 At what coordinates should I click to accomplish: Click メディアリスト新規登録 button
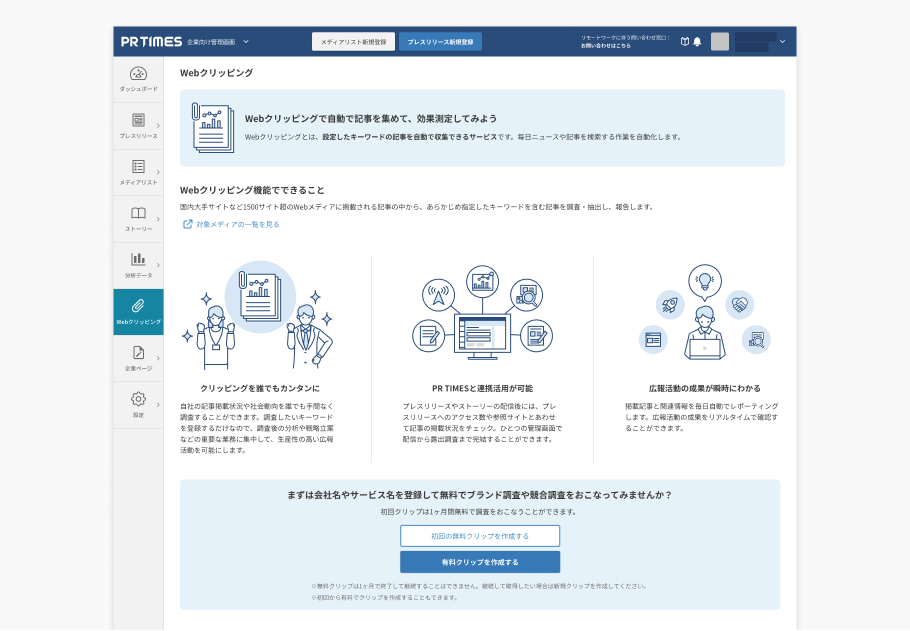tap(353, 42)
